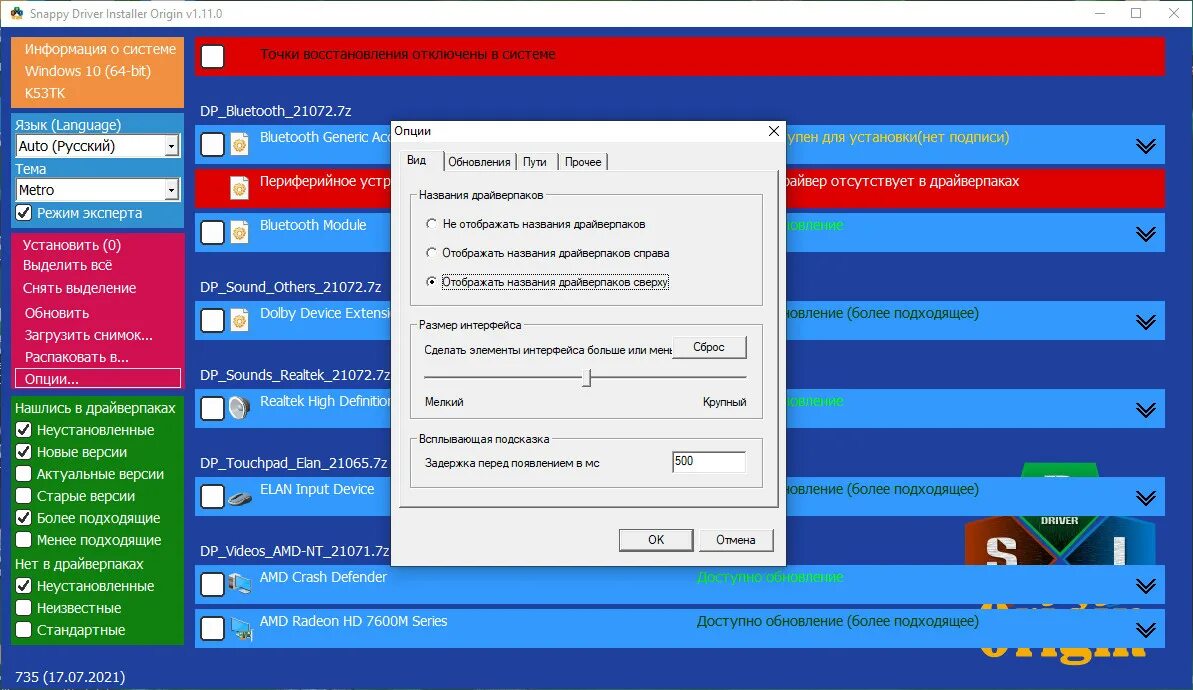Open the Тема dropdown showing Metro
Screen dimensions: 1193x690
tap(97, 190)
